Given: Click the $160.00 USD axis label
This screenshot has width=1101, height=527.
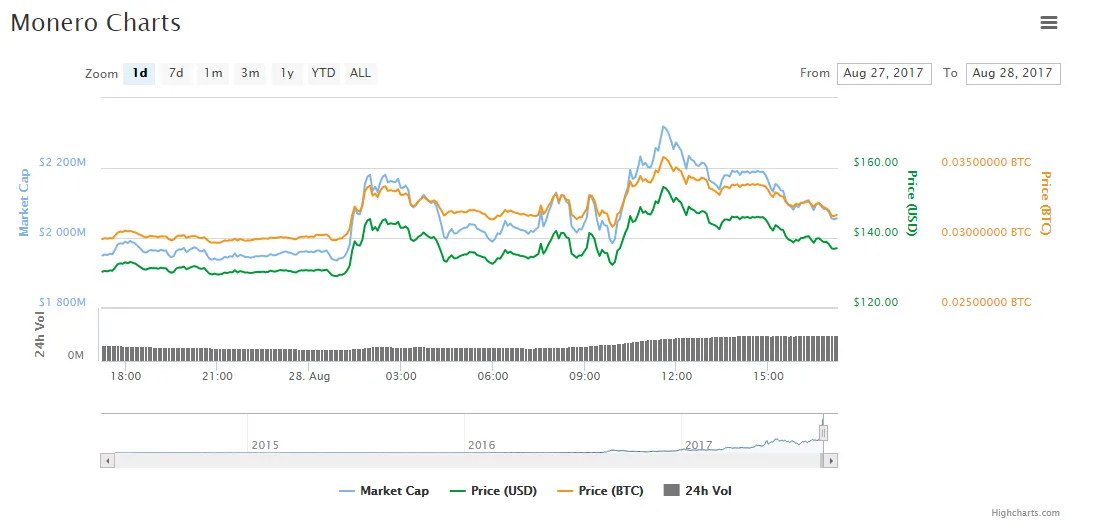Looking at the screenshot, I should click(x=876, y=162).
